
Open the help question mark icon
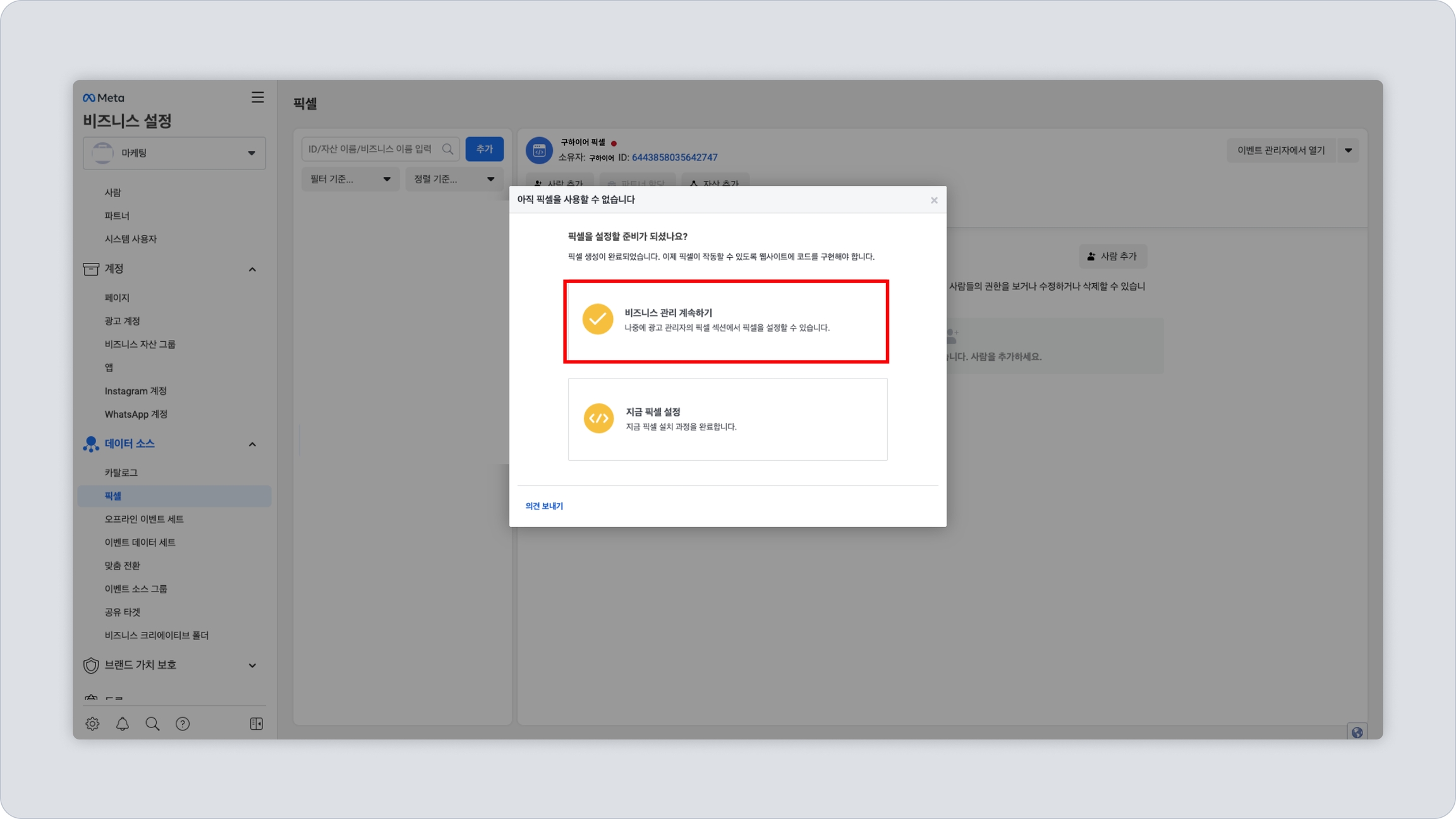click(183, 724)
